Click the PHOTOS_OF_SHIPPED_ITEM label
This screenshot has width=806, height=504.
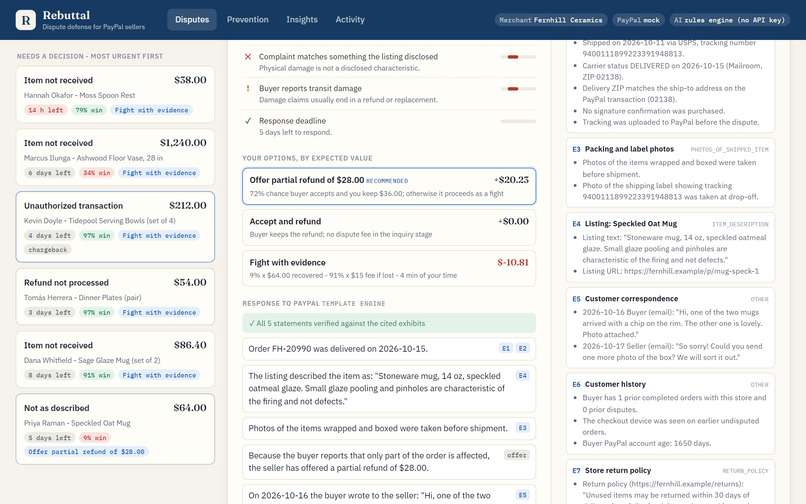pos(729,150)
